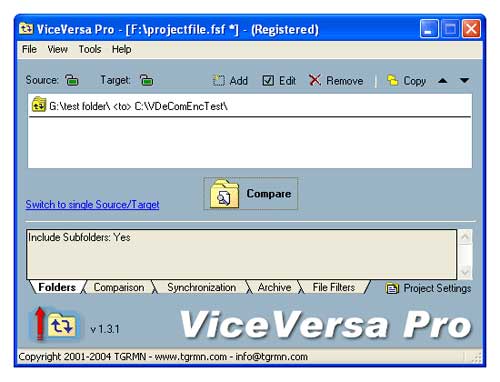Browse for Target folder using the green folder icon
Image resolution: width=500 pixels, height=382 pixels.
click(147, 80)
